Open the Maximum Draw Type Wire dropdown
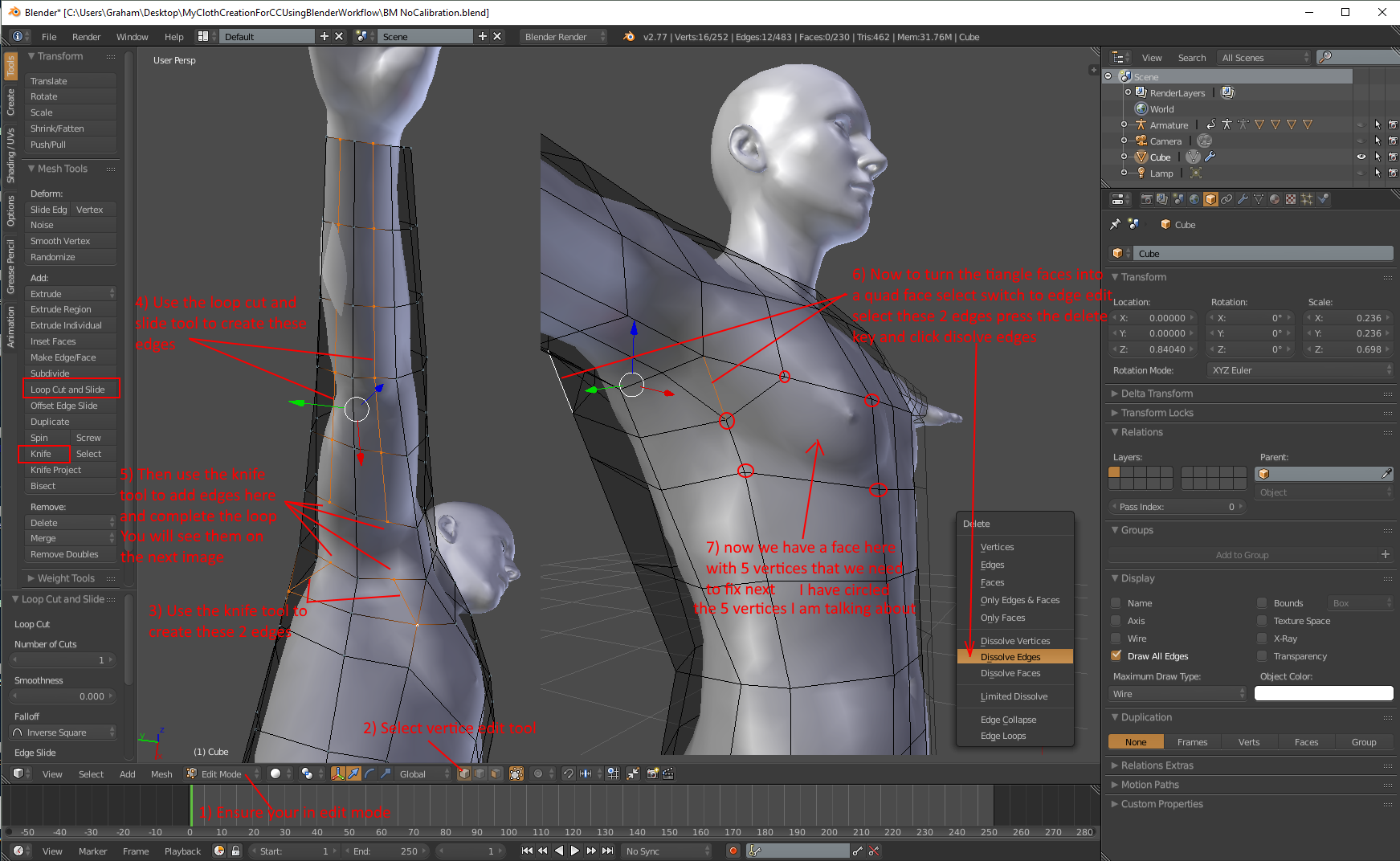1400x861 pixels. click(1178, 693)
